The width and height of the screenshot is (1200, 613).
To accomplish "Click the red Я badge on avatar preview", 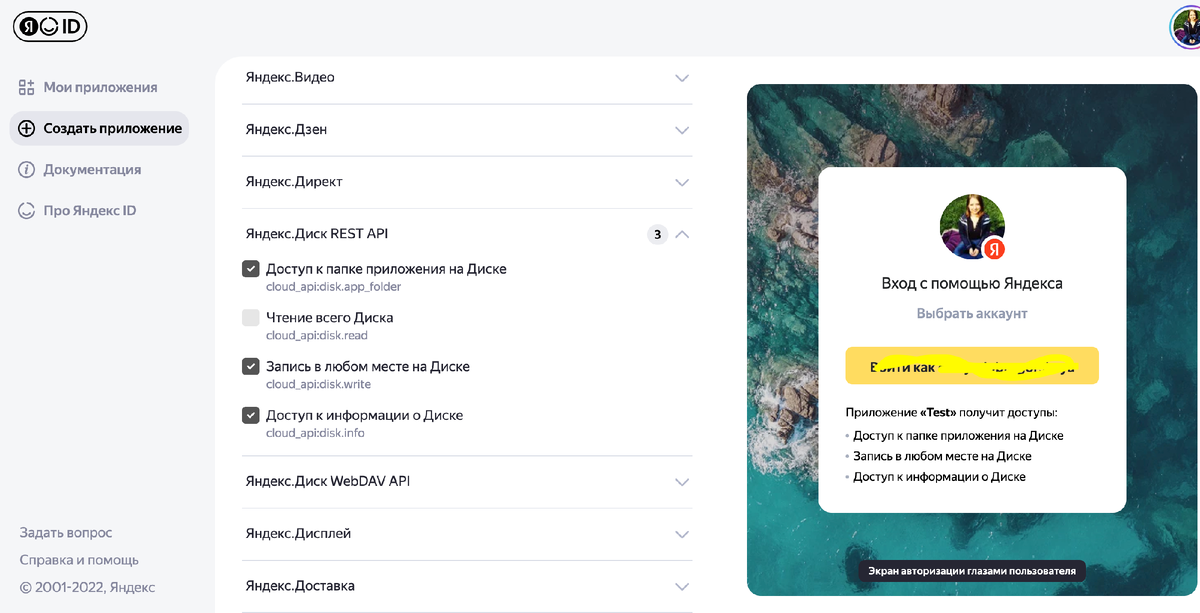I will (994, 249).
